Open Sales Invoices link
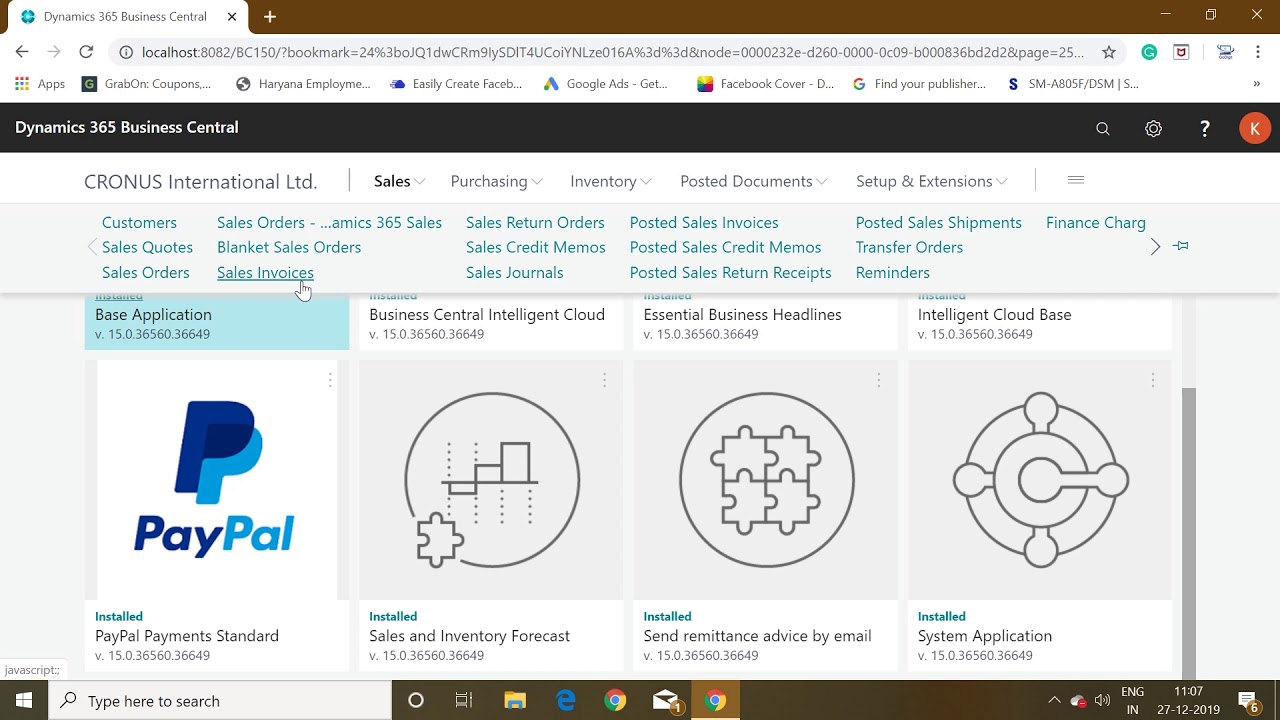 pyautogui.click(x=265, y=272)
